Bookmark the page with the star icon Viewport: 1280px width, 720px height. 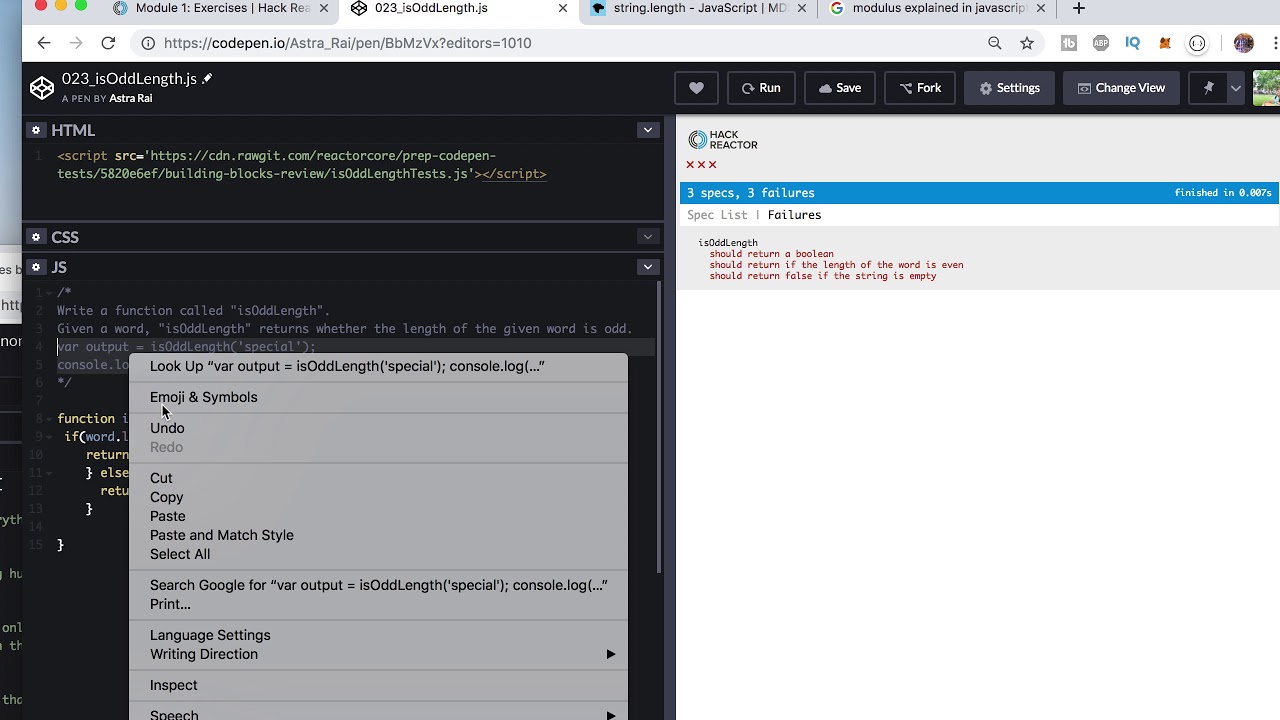(x=1027, y=43)
